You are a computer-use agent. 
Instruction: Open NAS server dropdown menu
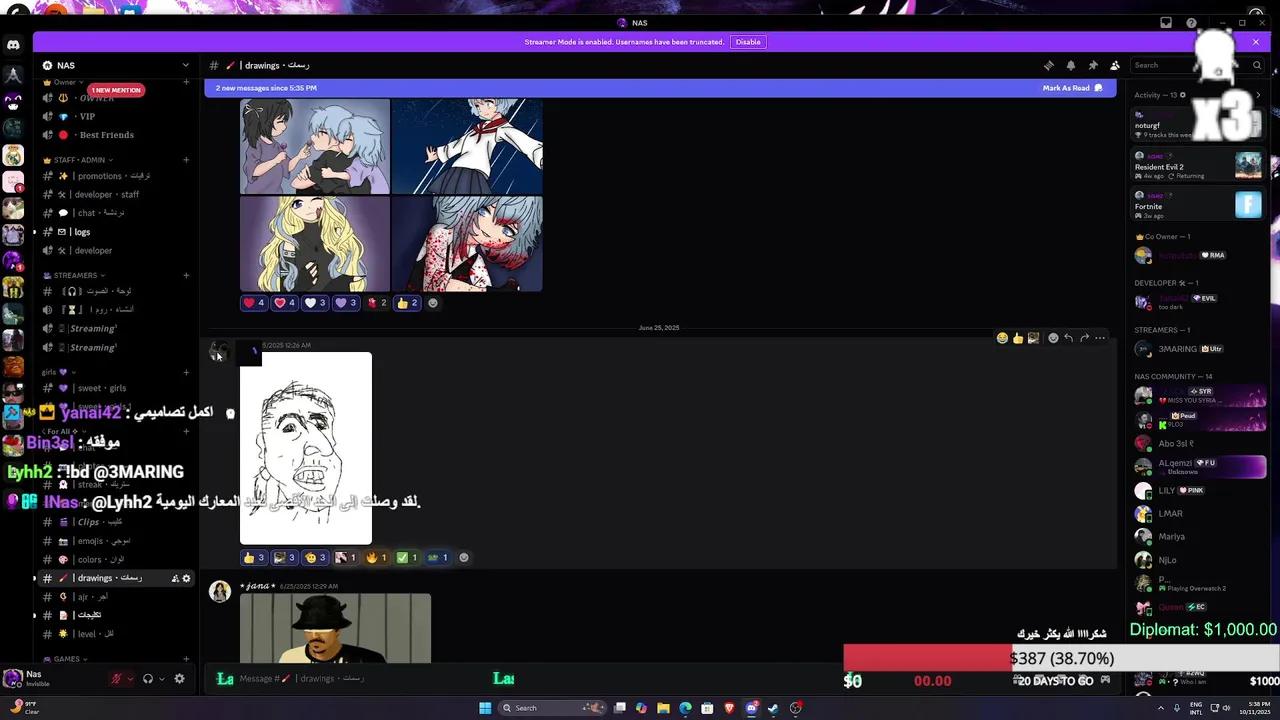click(x=116, y=65)
